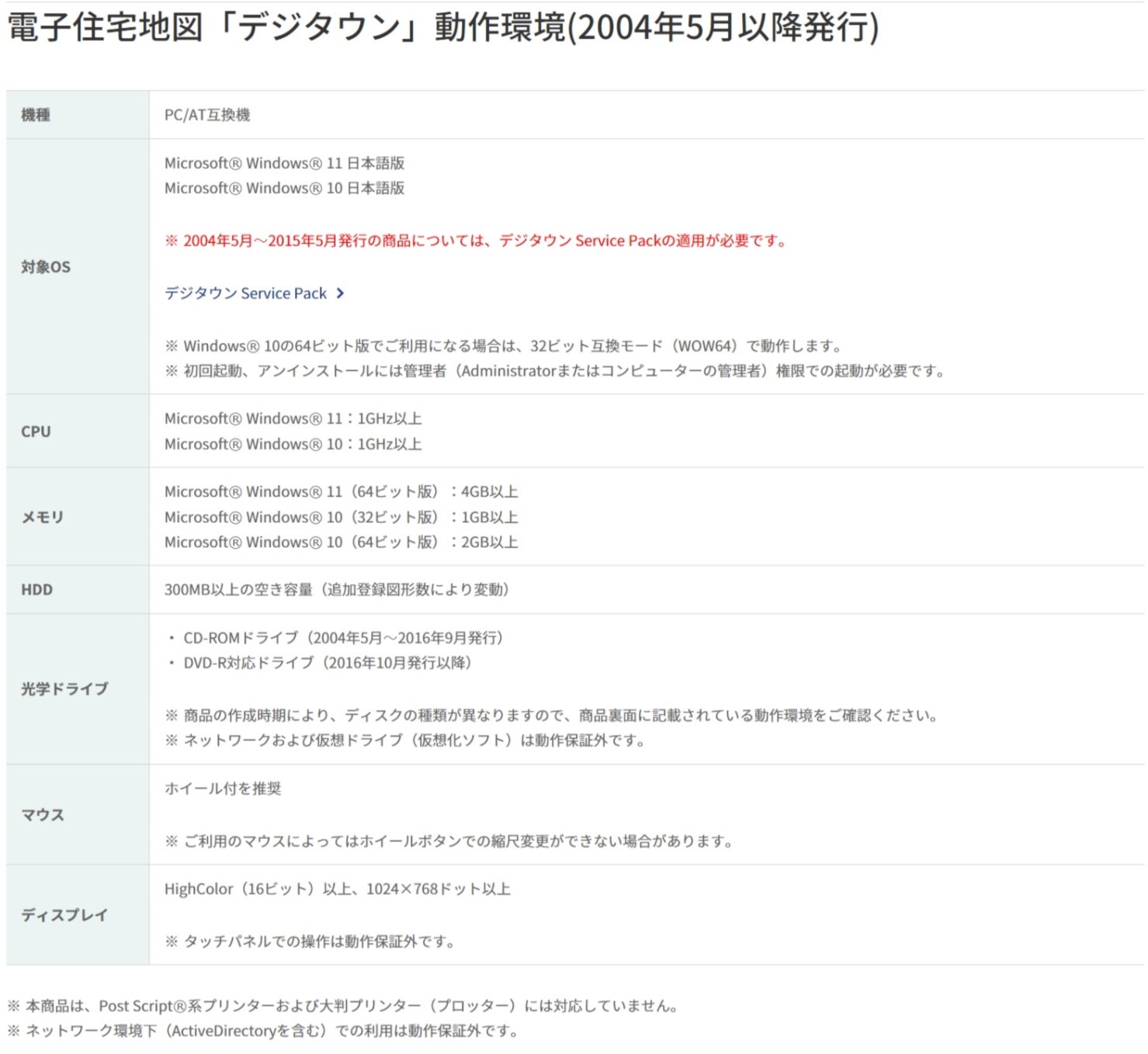Click the ActiveDirectory network footnote

click(263, 1031)
